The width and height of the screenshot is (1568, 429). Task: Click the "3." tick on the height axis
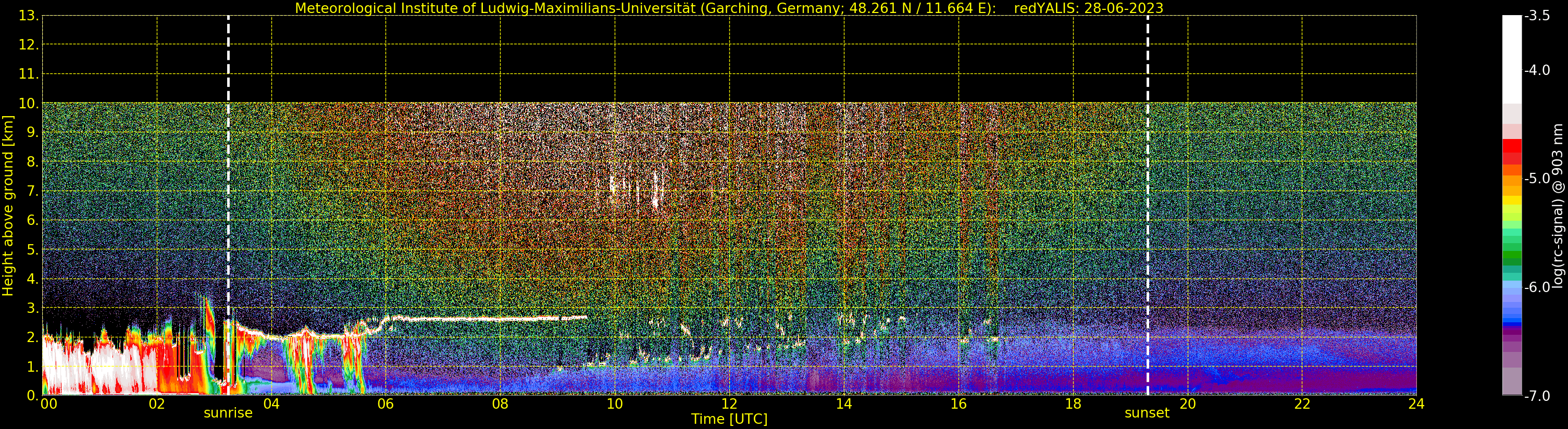click(x=32, y=308)
